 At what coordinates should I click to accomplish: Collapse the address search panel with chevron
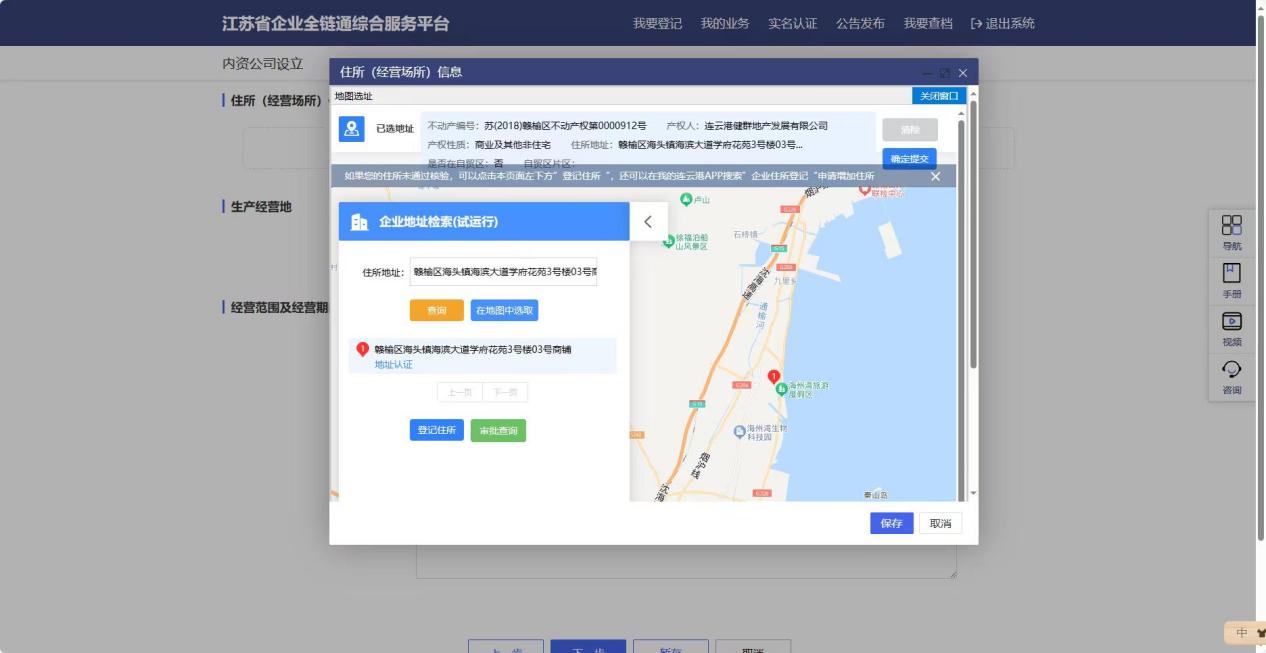648,222
